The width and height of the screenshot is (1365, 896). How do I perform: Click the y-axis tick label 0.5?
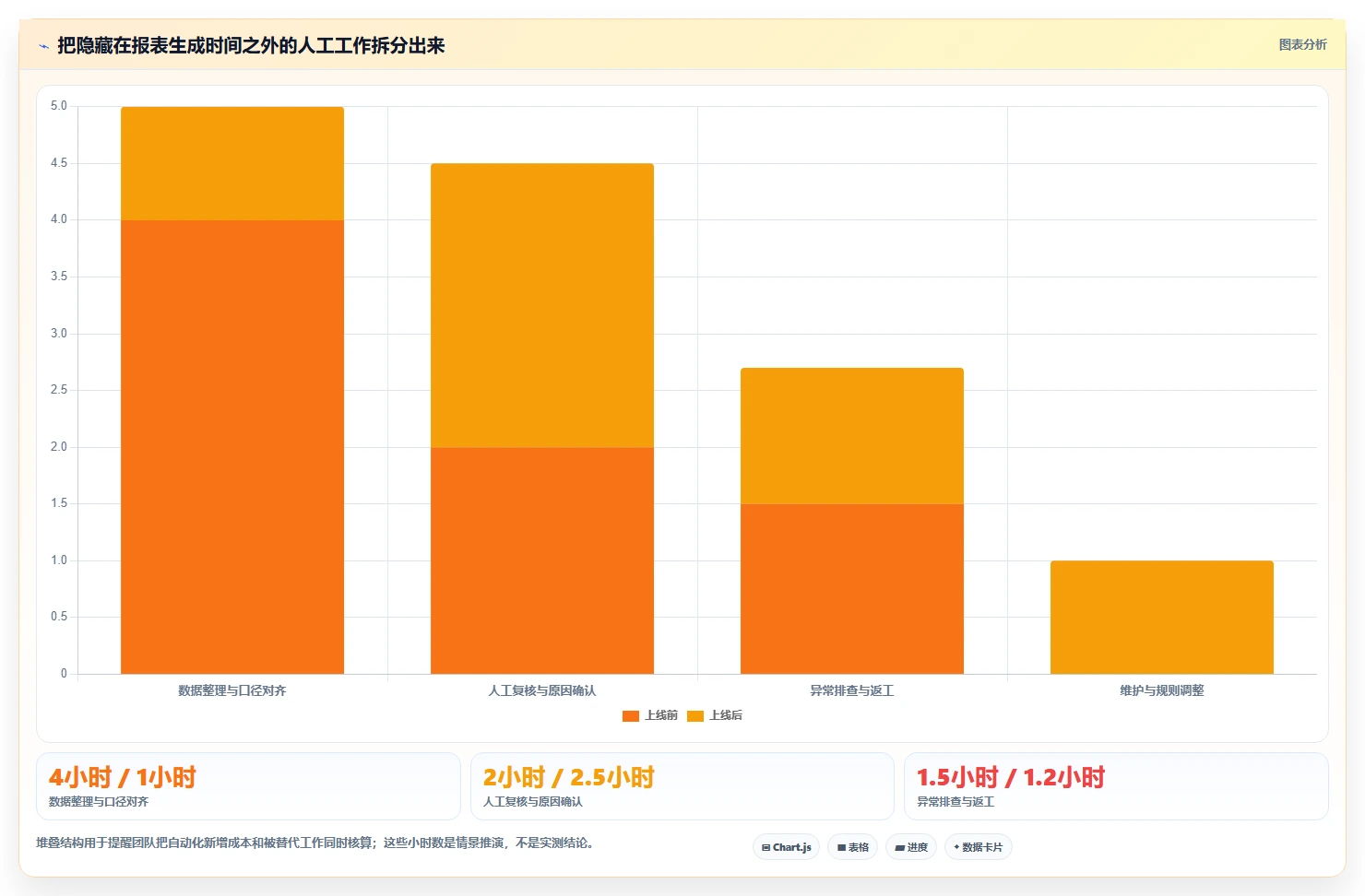point(59,617)
